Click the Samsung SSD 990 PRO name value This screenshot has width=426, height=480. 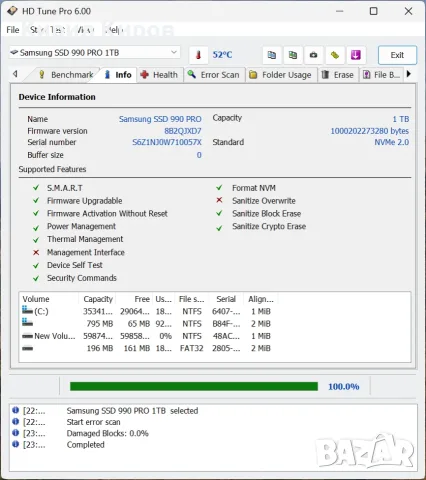(160, 119)
